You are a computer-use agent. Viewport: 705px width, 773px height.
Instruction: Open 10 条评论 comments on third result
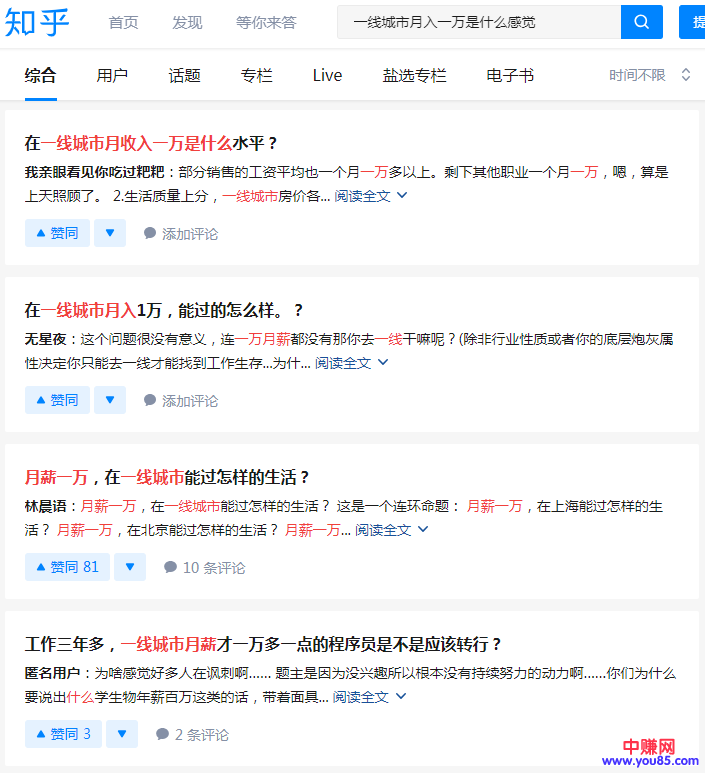[204, 567]
